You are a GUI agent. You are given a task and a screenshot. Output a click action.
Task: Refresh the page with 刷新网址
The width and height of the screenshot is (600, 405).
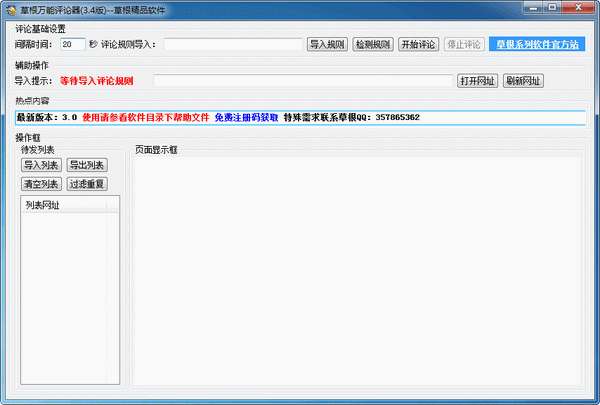tap(526, 81)
